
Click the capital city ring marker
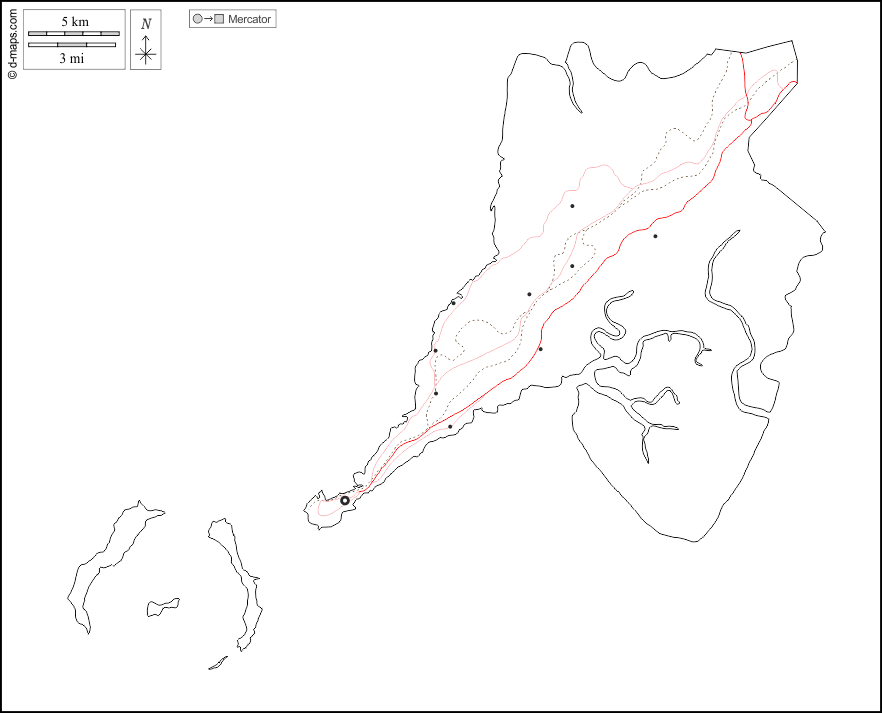345,500
